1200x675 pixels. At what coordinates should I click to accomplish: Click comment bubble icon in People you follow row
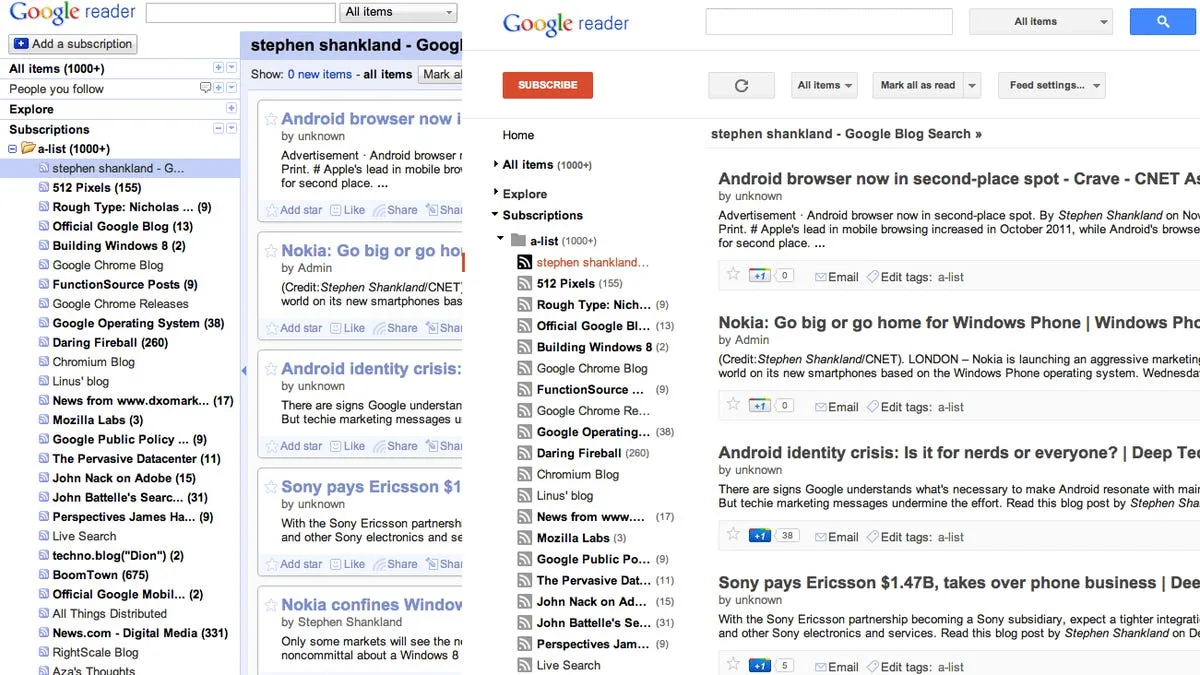click(206, 88)
